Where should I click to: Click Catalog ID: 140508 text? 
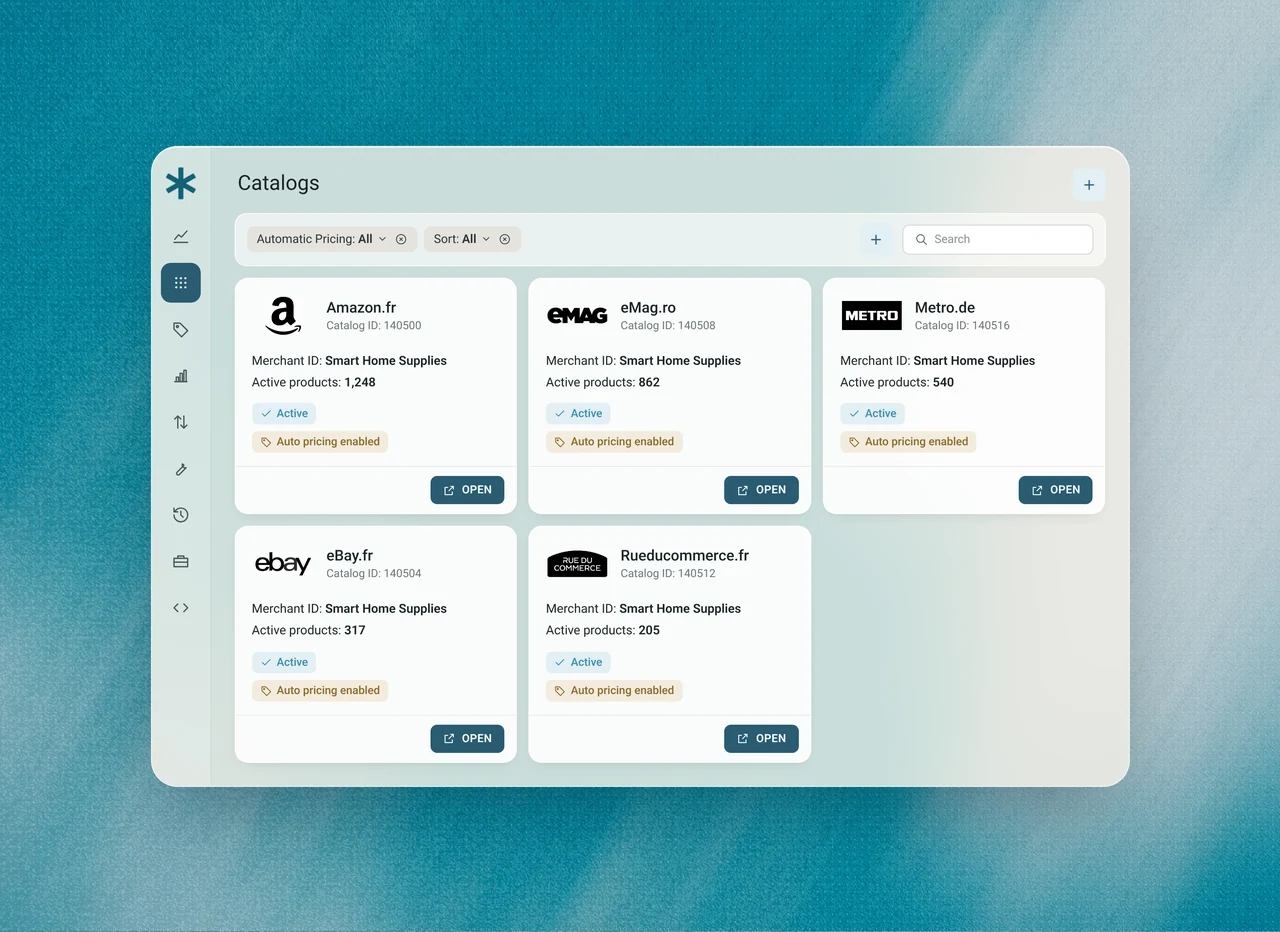pos(668,326)
